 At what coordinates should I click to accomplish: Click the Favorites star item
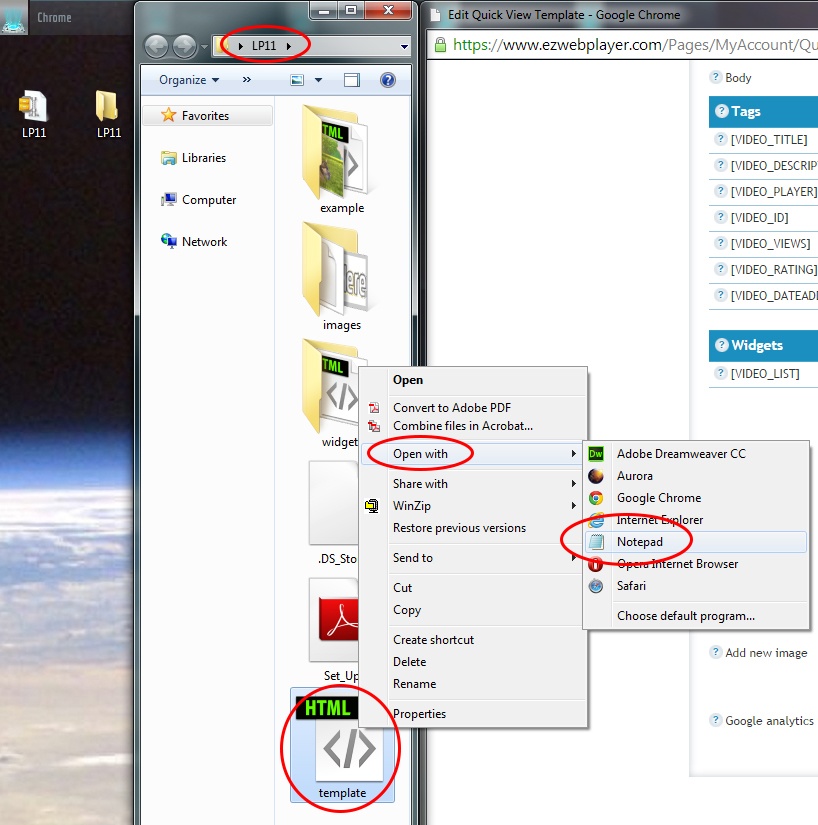[207, 115]
